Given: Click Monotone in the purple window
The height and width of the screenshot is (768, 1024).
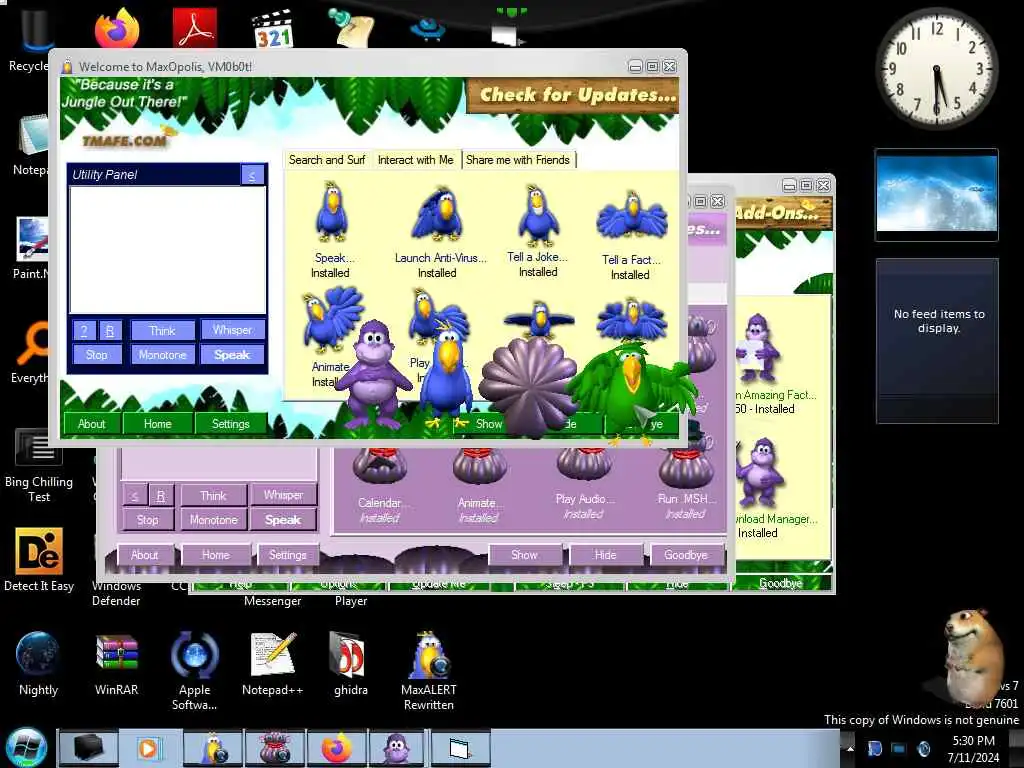Looking at the screenshot, I should pyautogui.click(x=214, y=520).
